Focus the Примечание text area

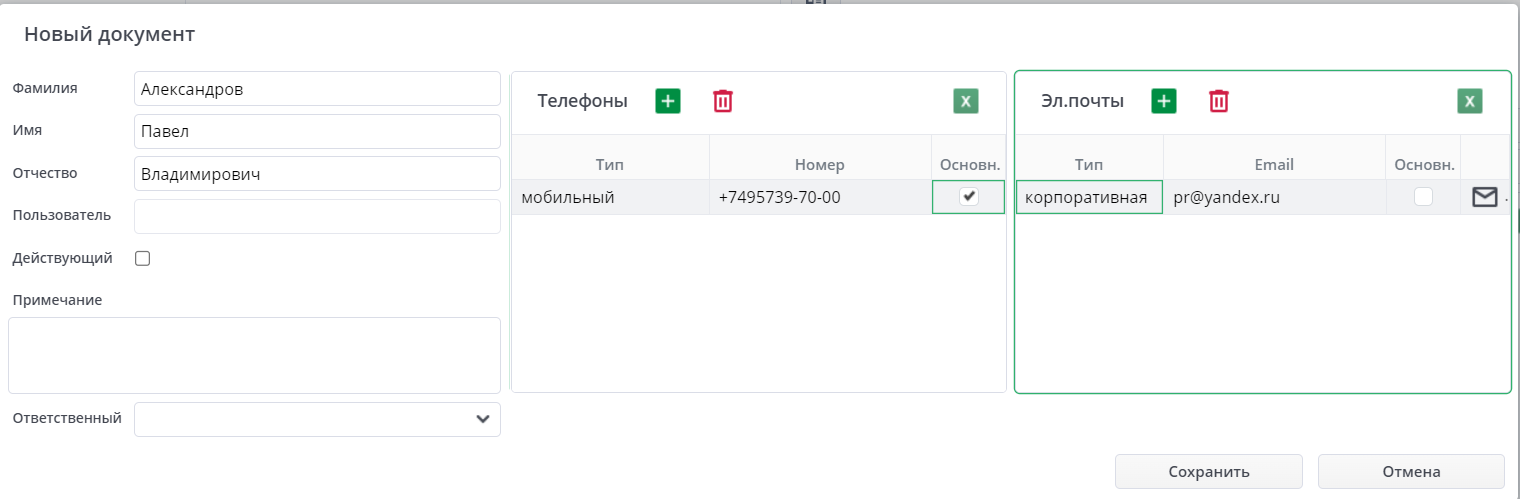[254, 355]
